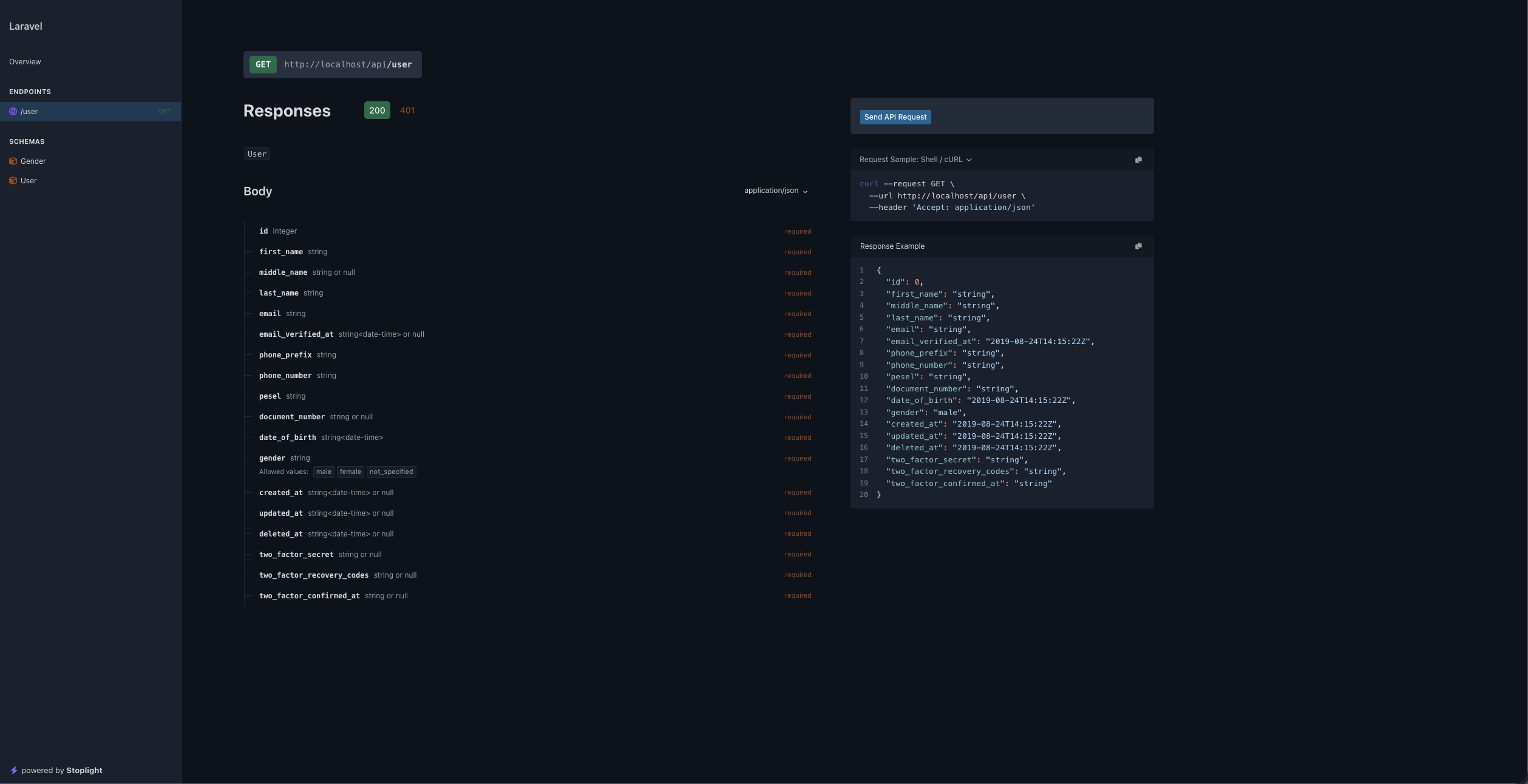1528x784 pixels.
Task: Open the Gender schema page
Action: [x=33, y=161]
